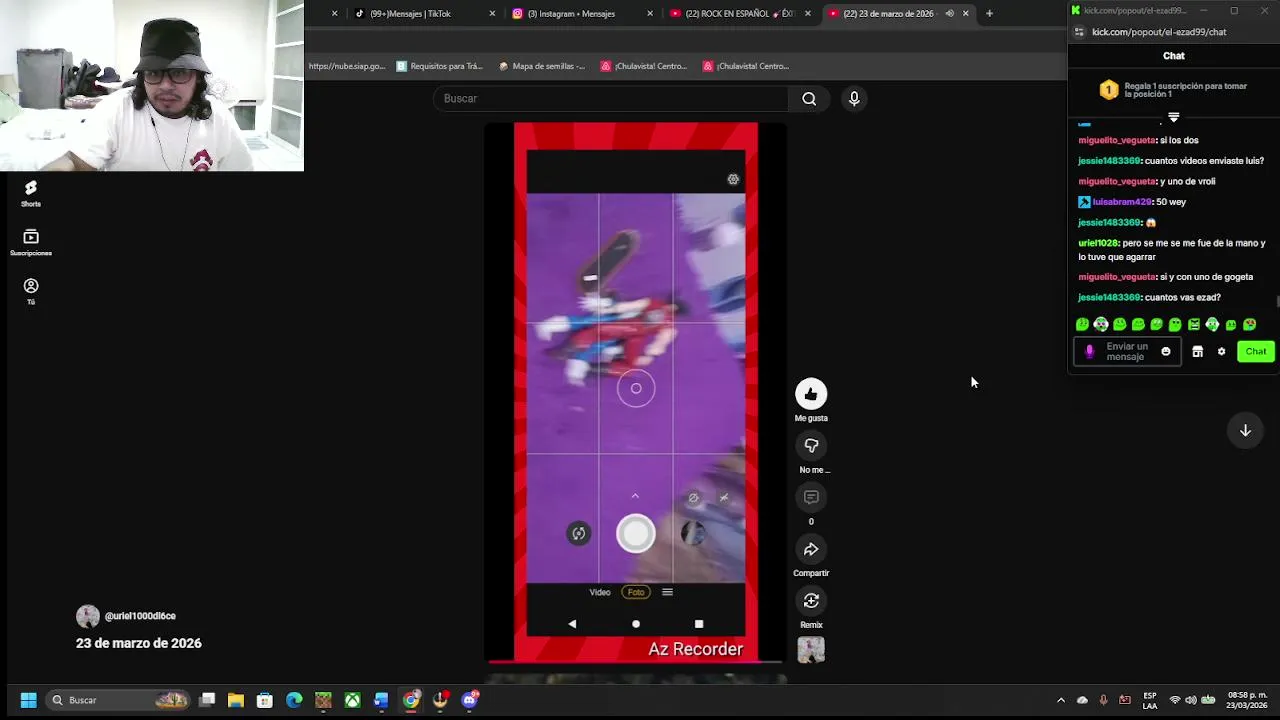Click the first green quick emote

click(1082, 325)
